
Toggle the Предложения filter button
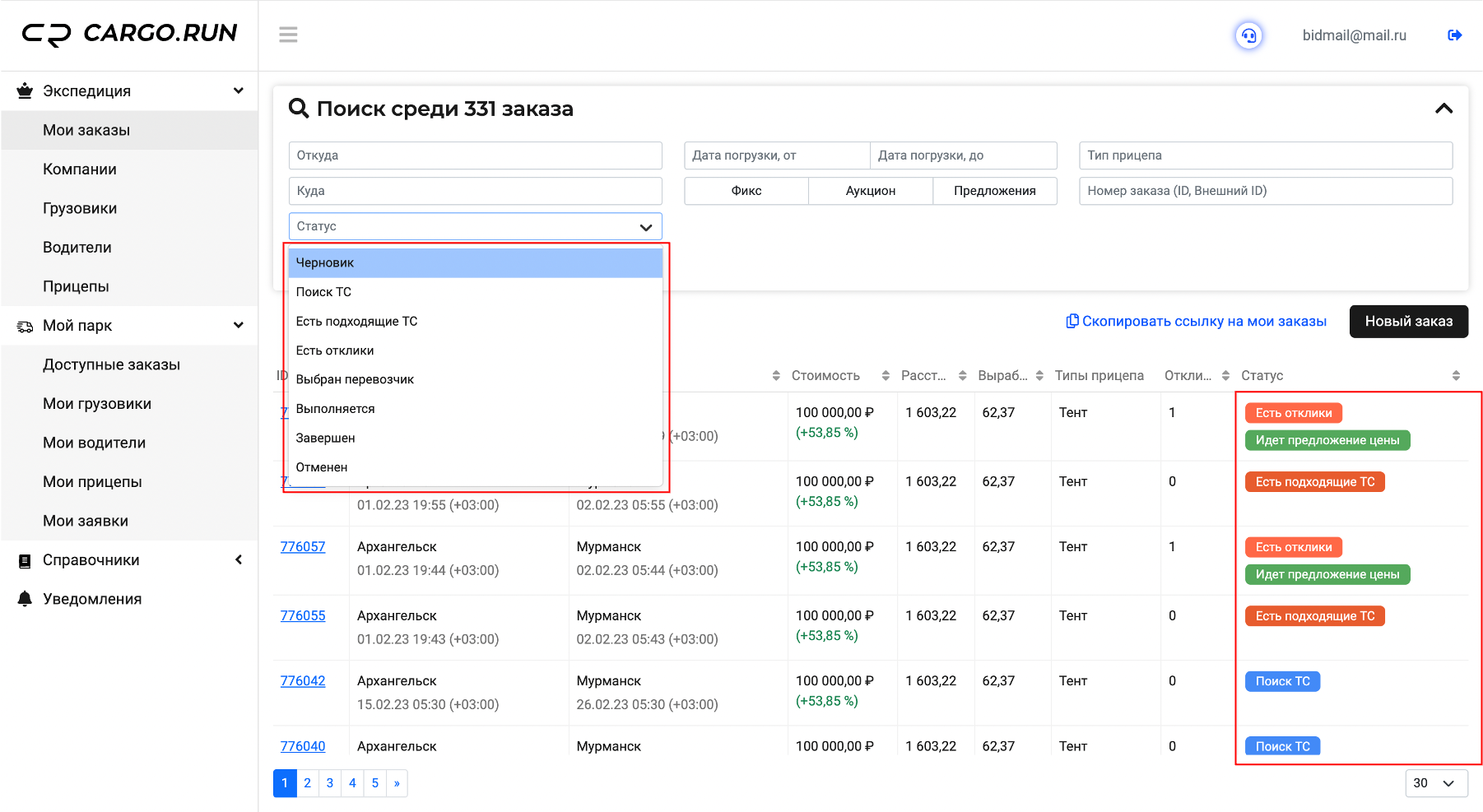[x=995, y=191]
